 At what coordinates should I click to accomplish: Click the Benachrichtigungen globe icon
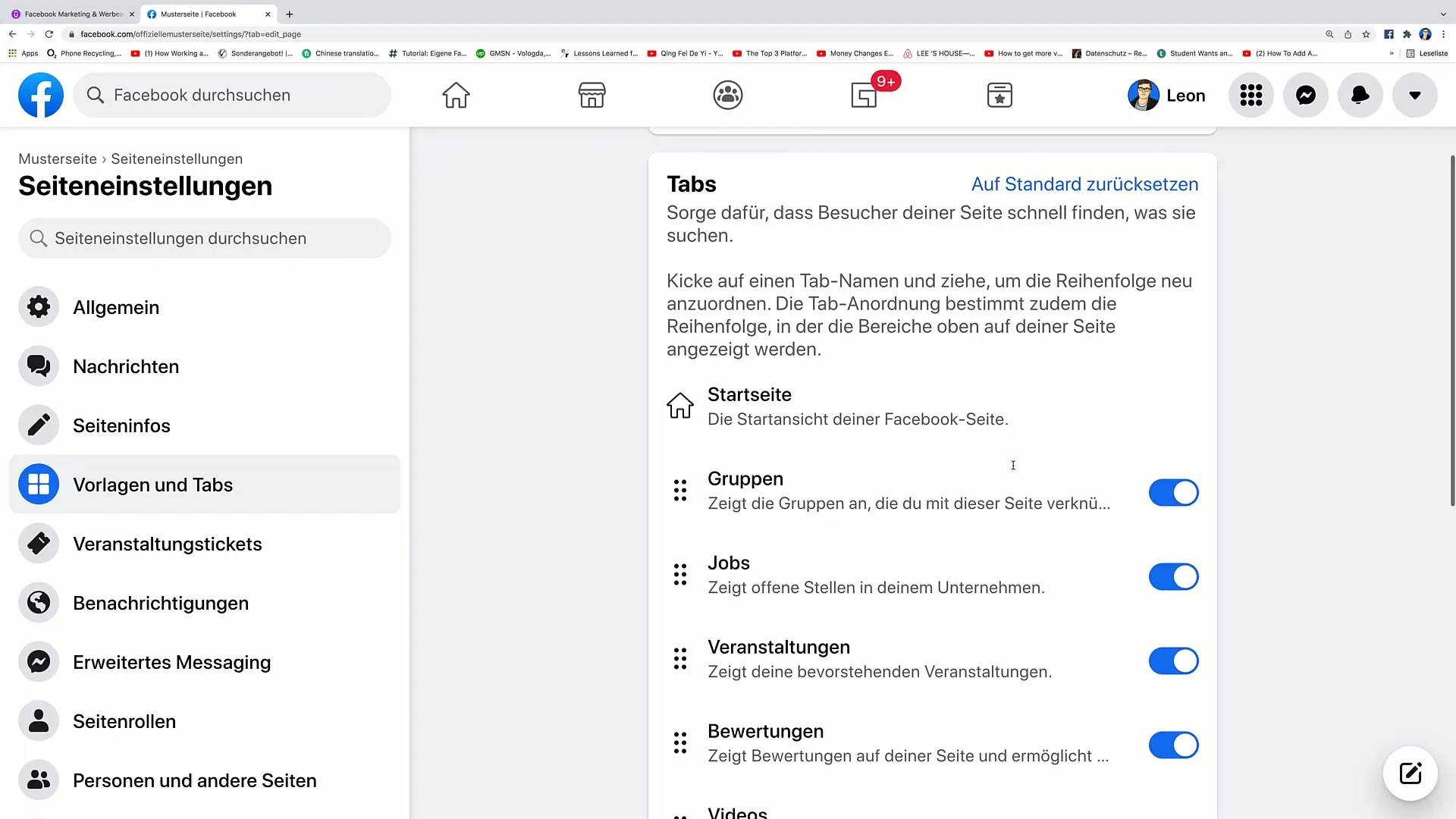[39, 603]
